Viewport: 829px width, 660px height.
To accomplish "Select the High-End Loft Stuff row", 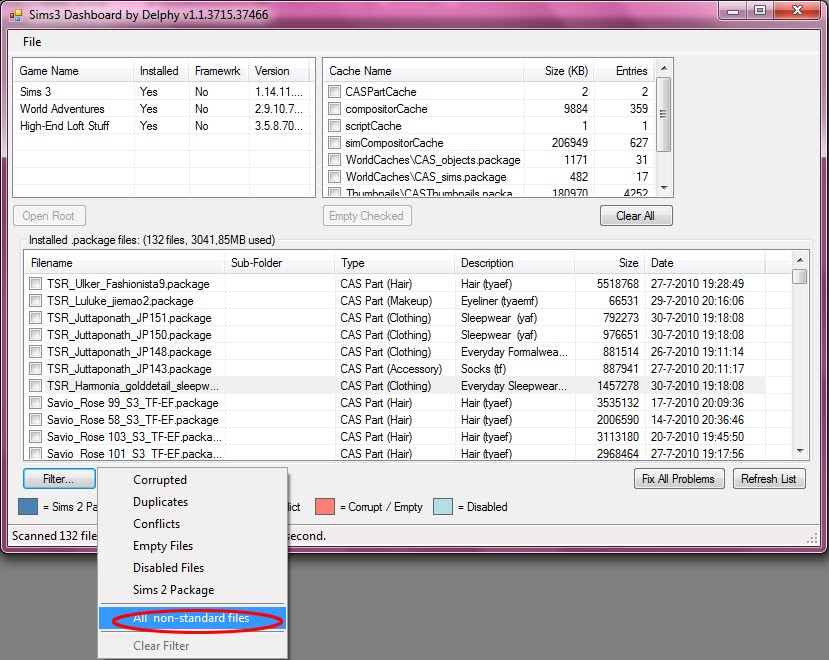I will tap(163, 125).
